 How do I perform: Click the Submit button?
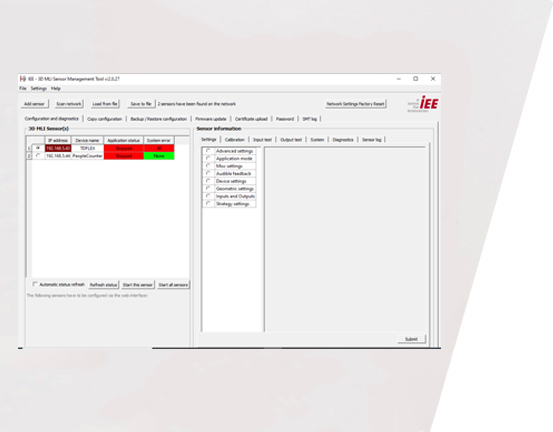click(411, 339)
